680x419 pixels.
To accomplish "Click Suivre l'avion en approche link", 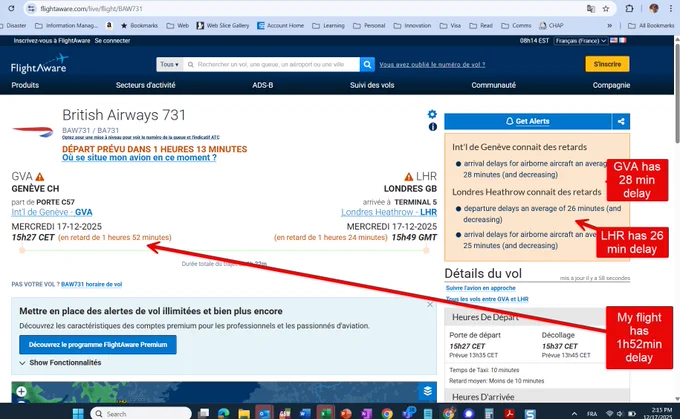I will 481,288.
